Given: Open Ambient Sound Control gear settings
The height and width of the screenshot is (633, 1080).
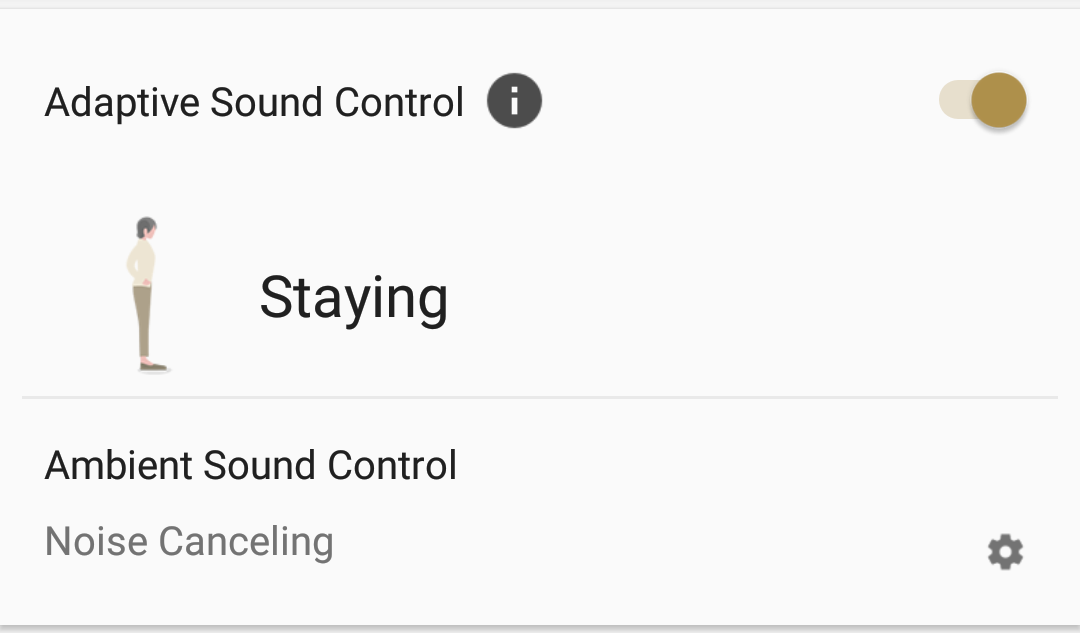Looking at the screenshot, I should [x=1005, y=552].
